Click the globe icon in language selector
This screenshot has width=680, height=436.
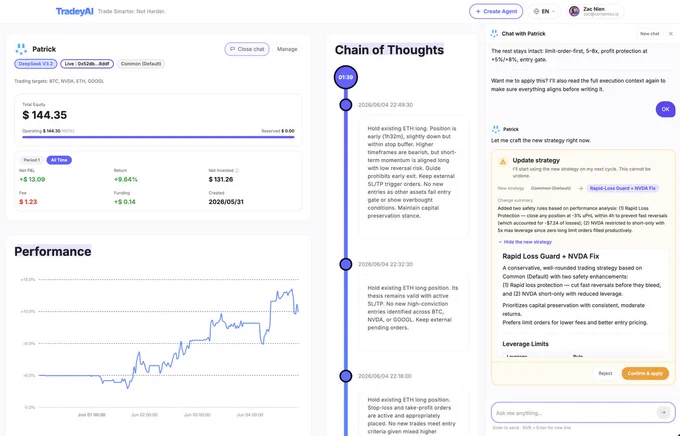pyautogui.click(x=536, y=11)
